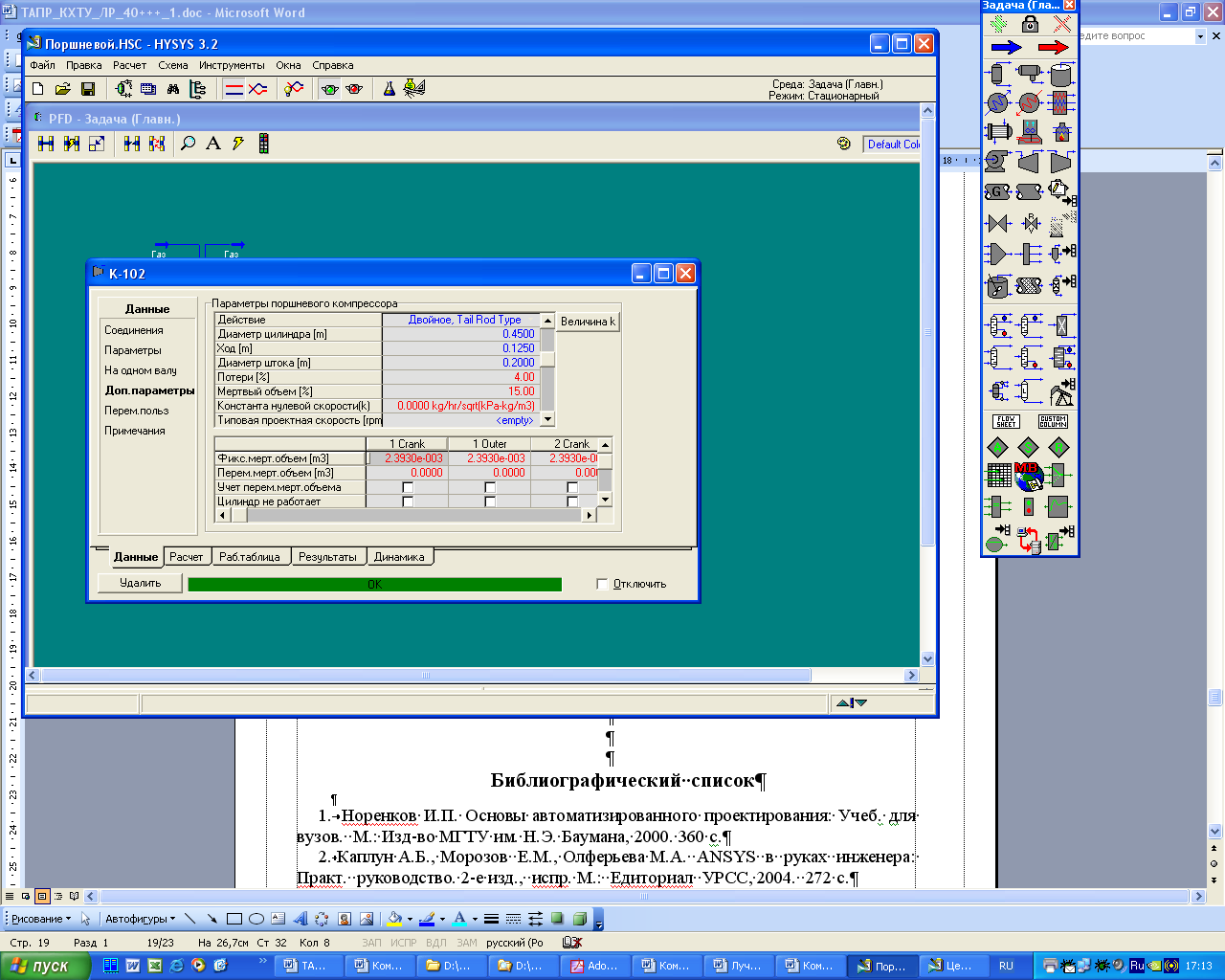
Task: Activate the green light solver icon
Action: [x=330, y=89]
